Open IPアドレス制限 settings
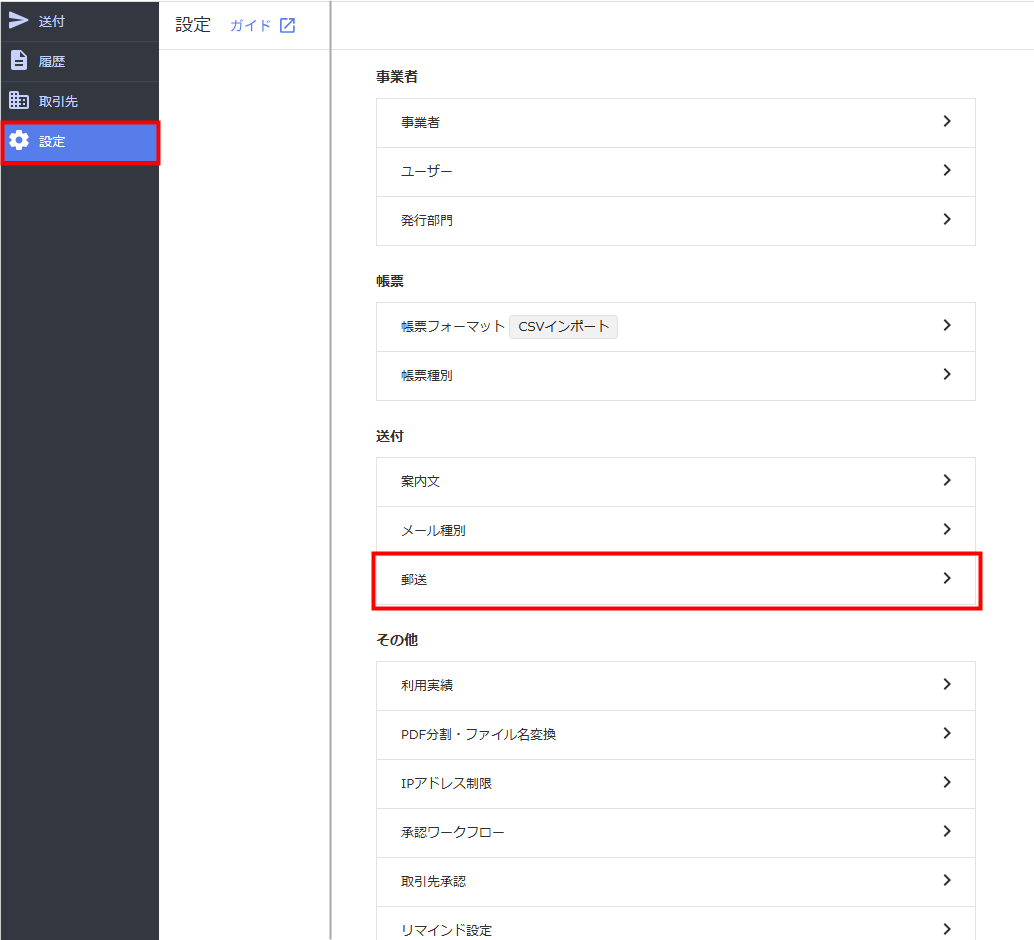This screenshot has width=1034, height=940. 675,783
